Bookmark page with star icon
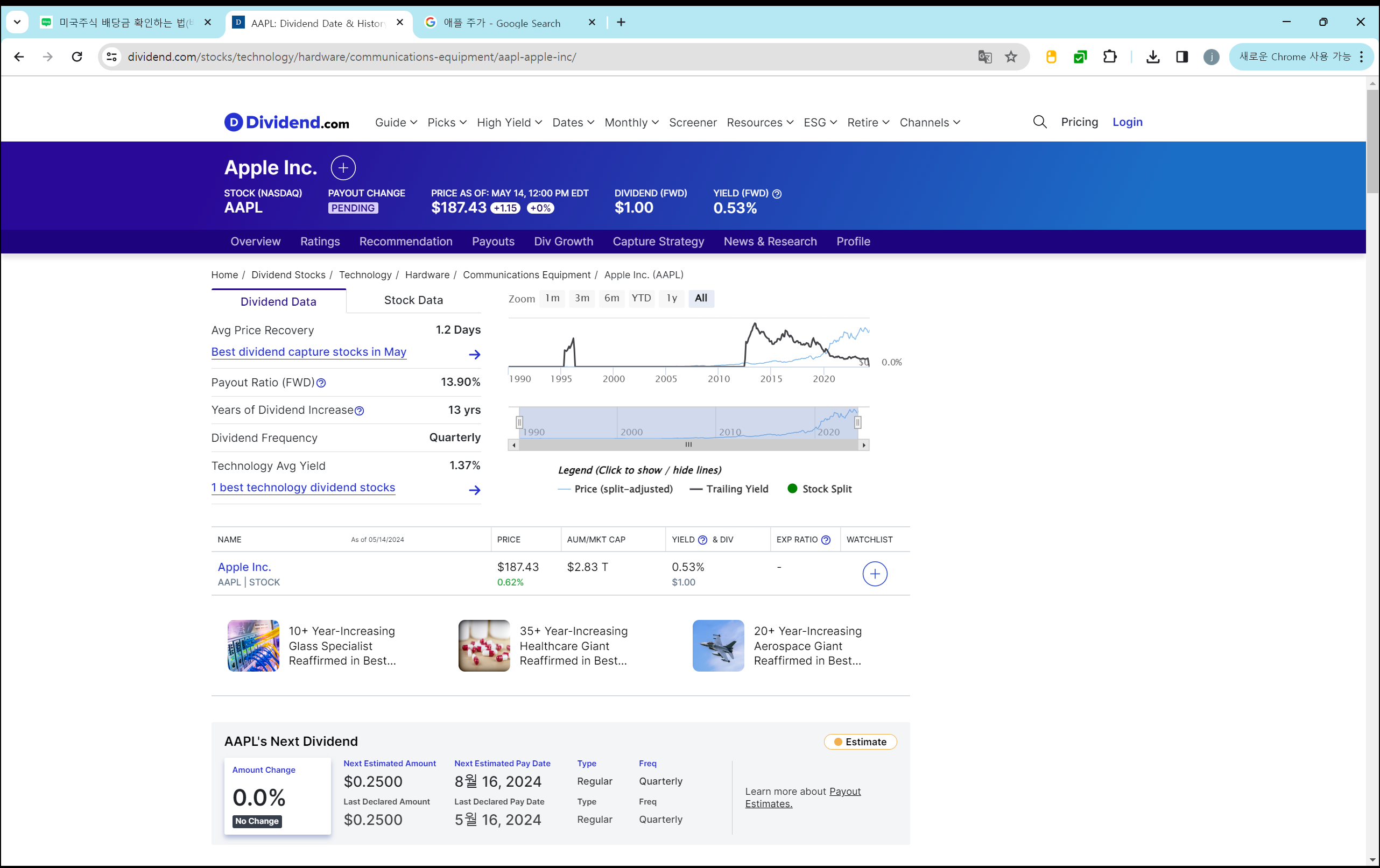Screen dimensions: 1380x868 point(1011,57)
